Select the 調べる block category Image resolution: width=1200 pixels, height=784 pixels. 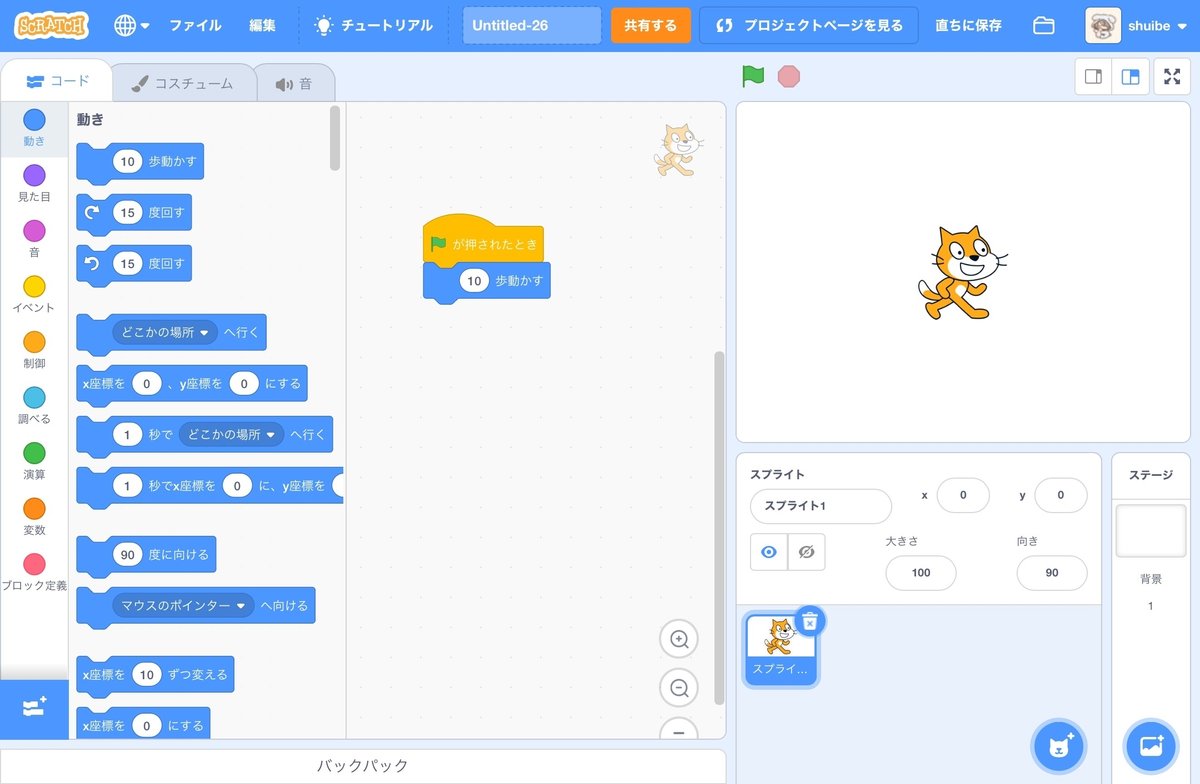point(34,407)
